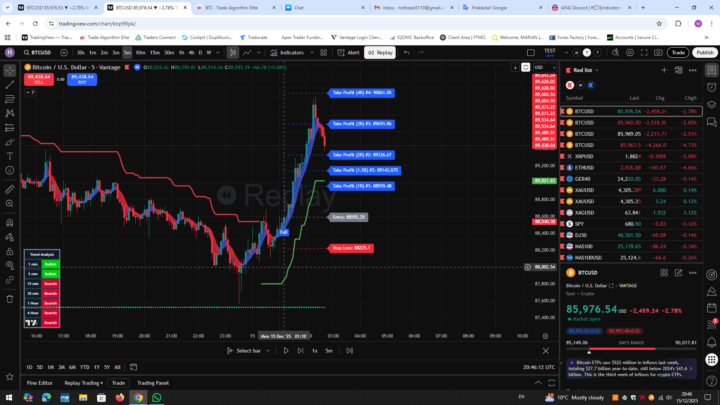
Task: Open BTCUSD symbol search
Action: tap(38, 53)
